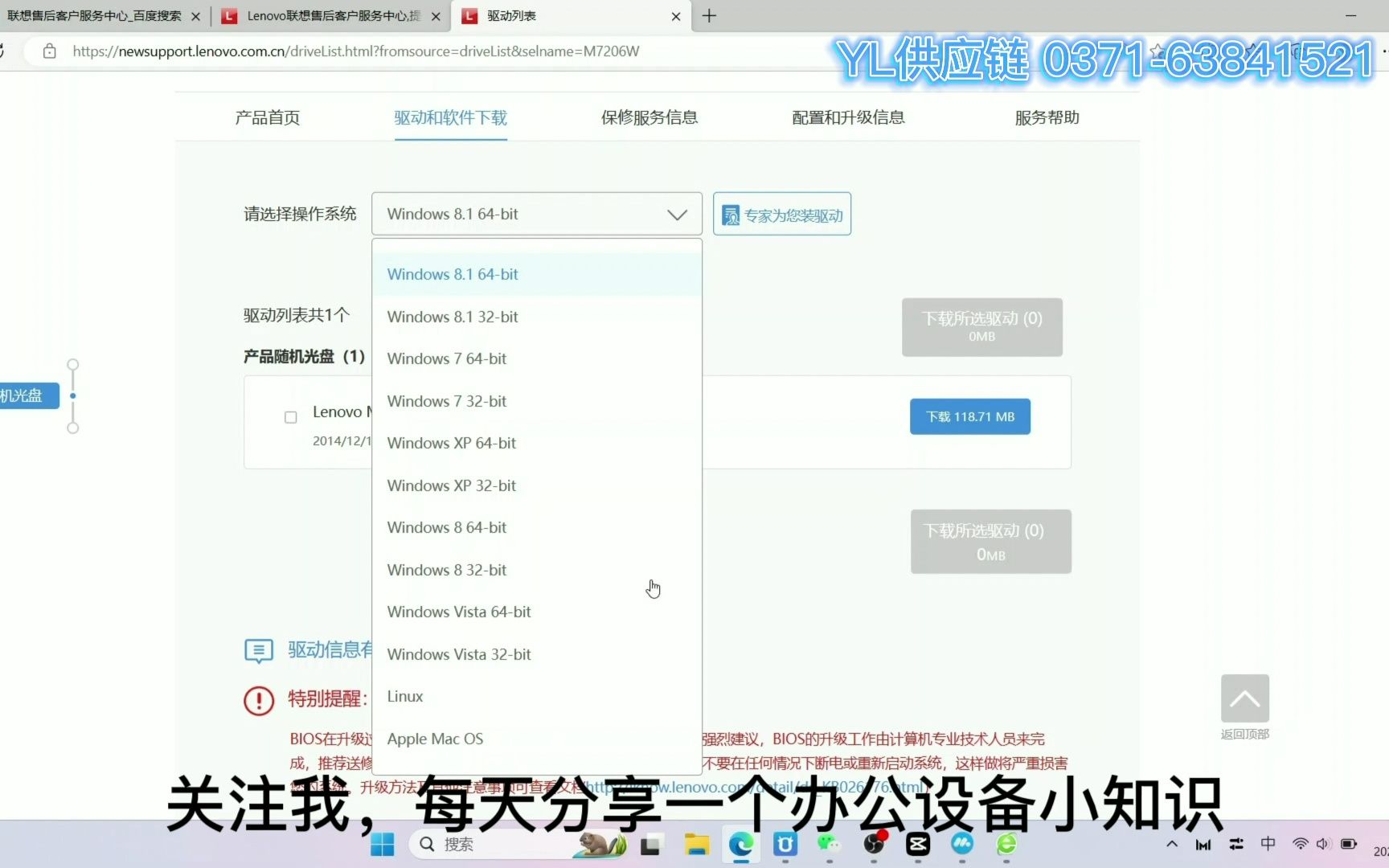Viewport: 1389px width, 868px height.
Task: Choose Windows 7 64-bit from list
Action: 537,358
